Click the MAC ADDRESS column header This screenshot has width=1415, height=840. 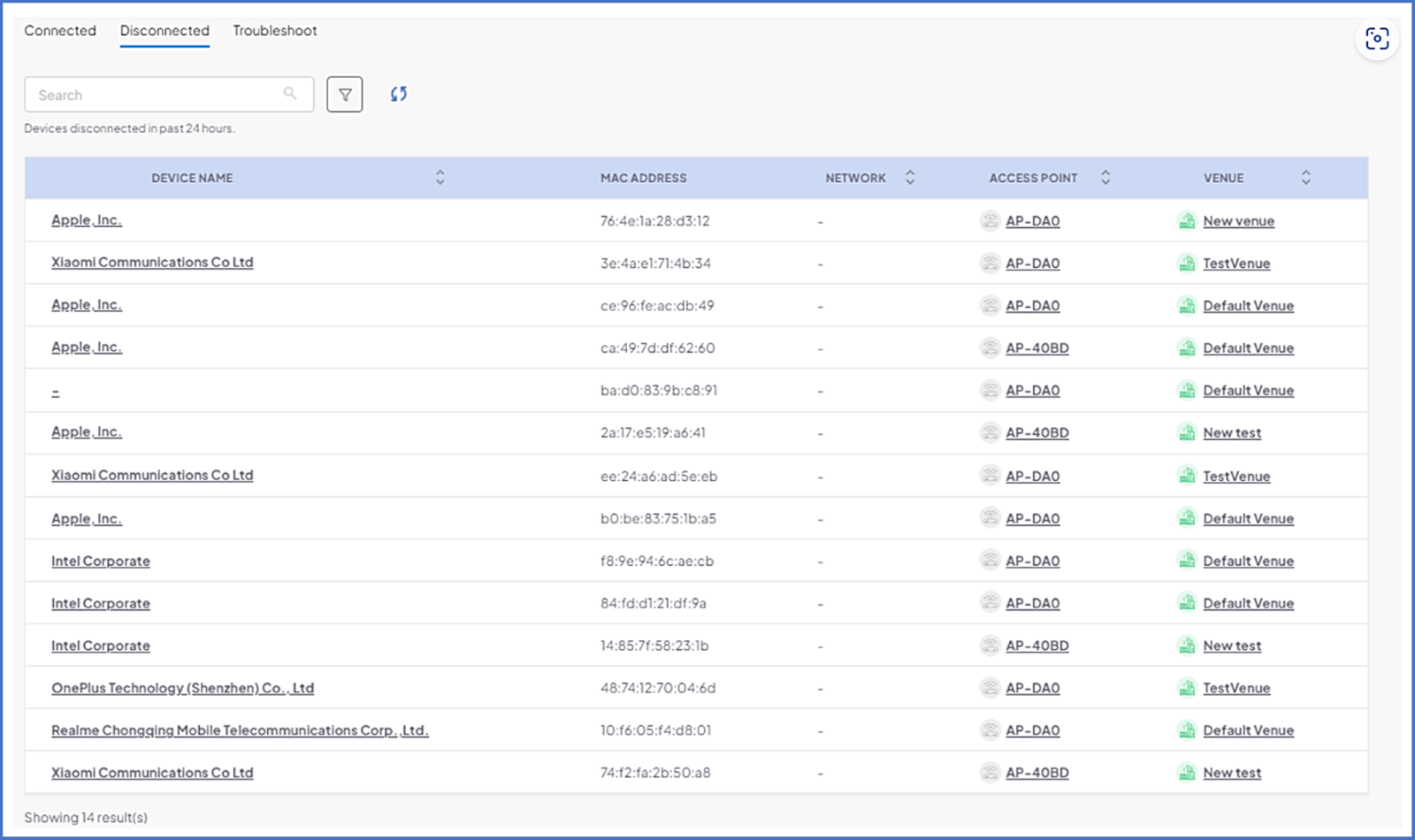[644, 178]
